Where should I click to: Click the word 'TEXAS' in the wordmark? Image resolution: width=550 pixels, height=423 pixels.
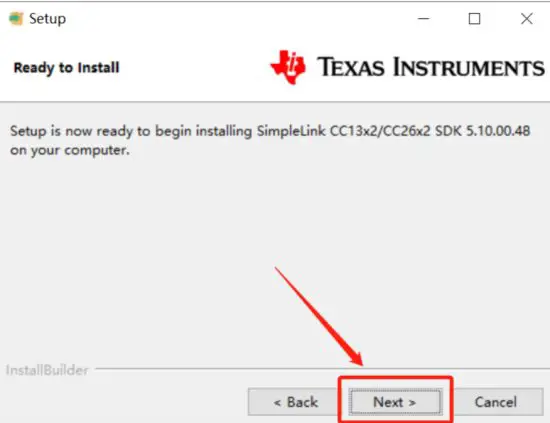351,67
